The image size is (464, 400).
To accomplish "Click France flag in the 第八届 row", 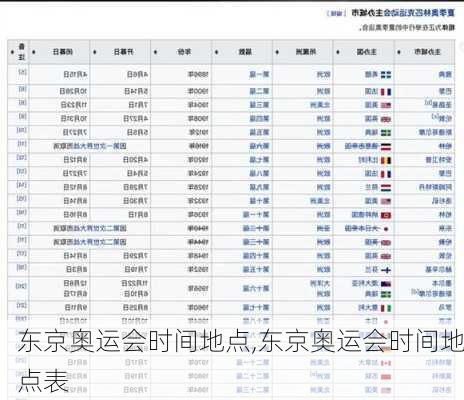I will (386, 174).
